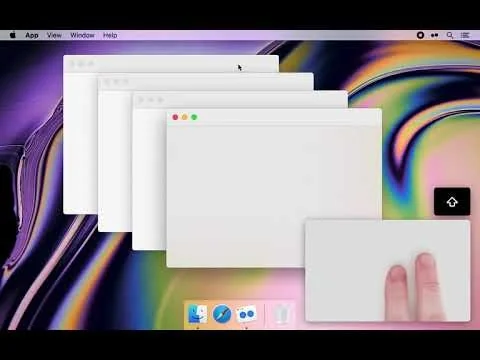Image resolution: width=480 pixels, height=360 pixels.
Task: Open the App menu
Action: [32, 35]
